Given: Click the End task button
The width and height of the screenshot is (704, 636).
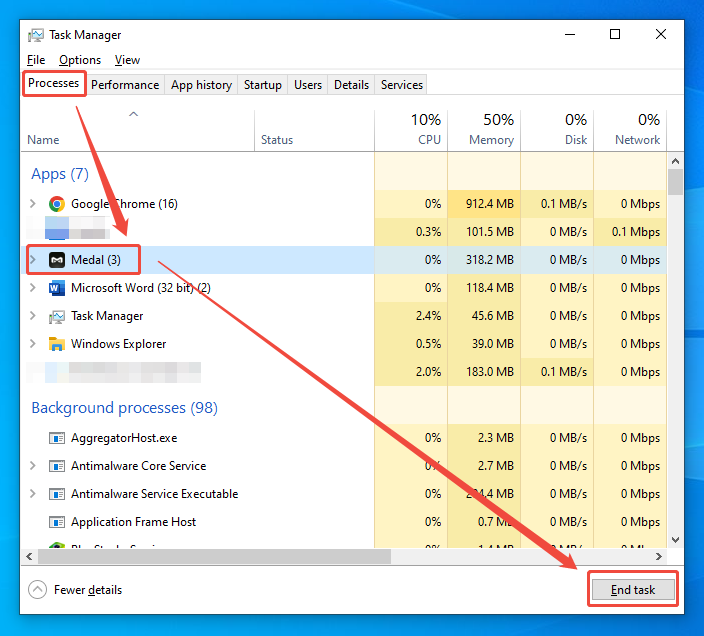Looking at the screenshot, I should [x=633, y=590].
